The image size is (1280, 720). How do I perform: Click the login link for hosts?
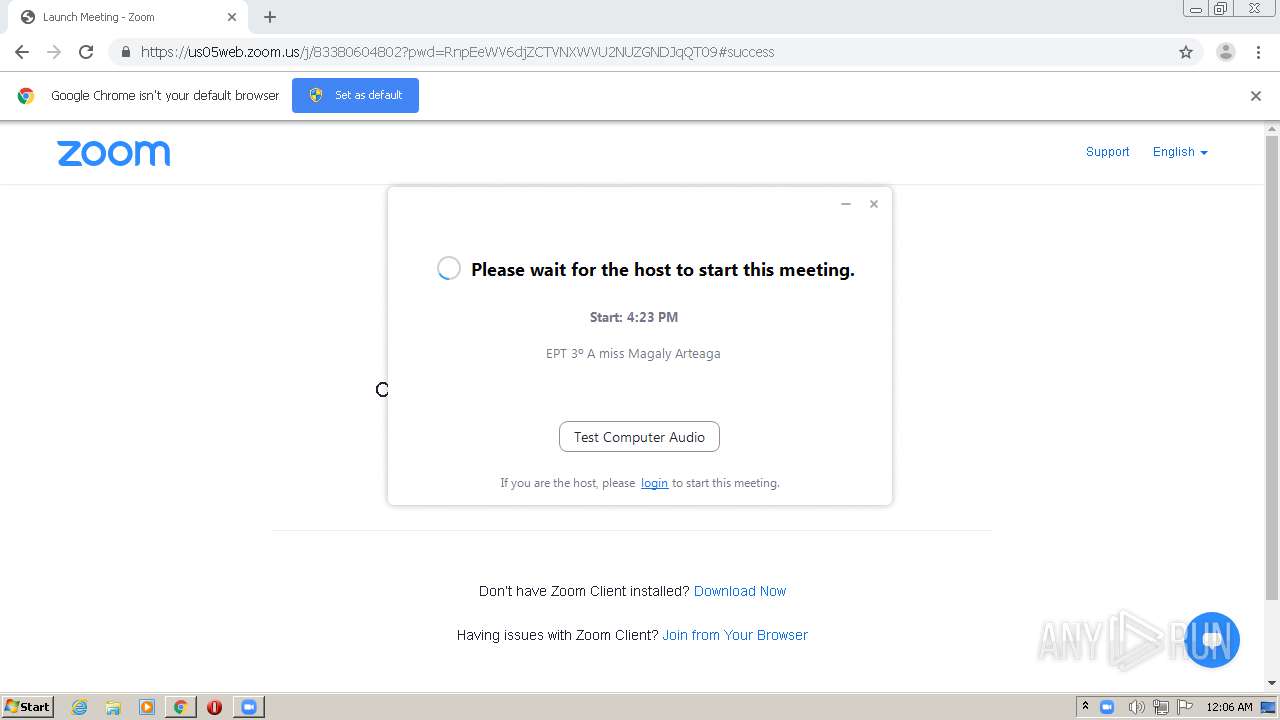[x=654, y=483]
